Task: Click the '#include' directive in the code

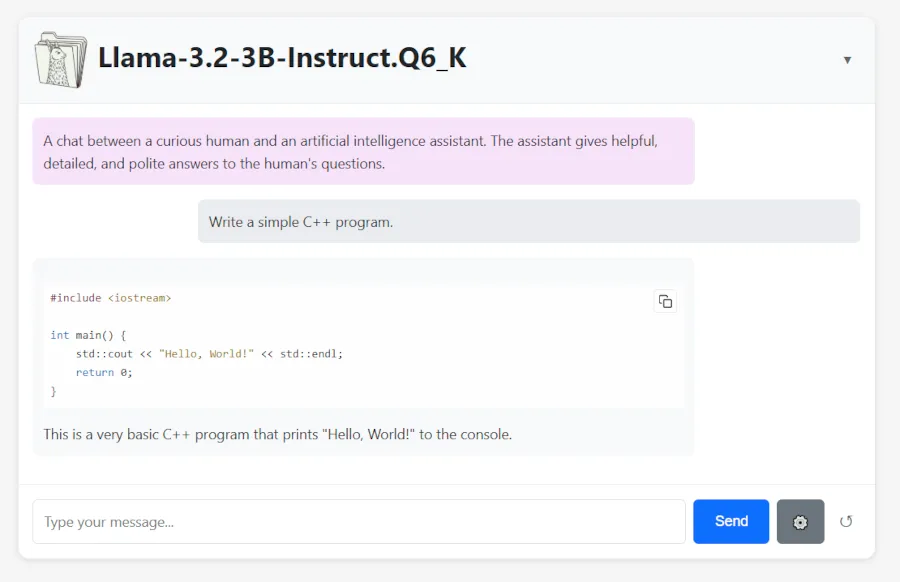Action: [76, 298]
